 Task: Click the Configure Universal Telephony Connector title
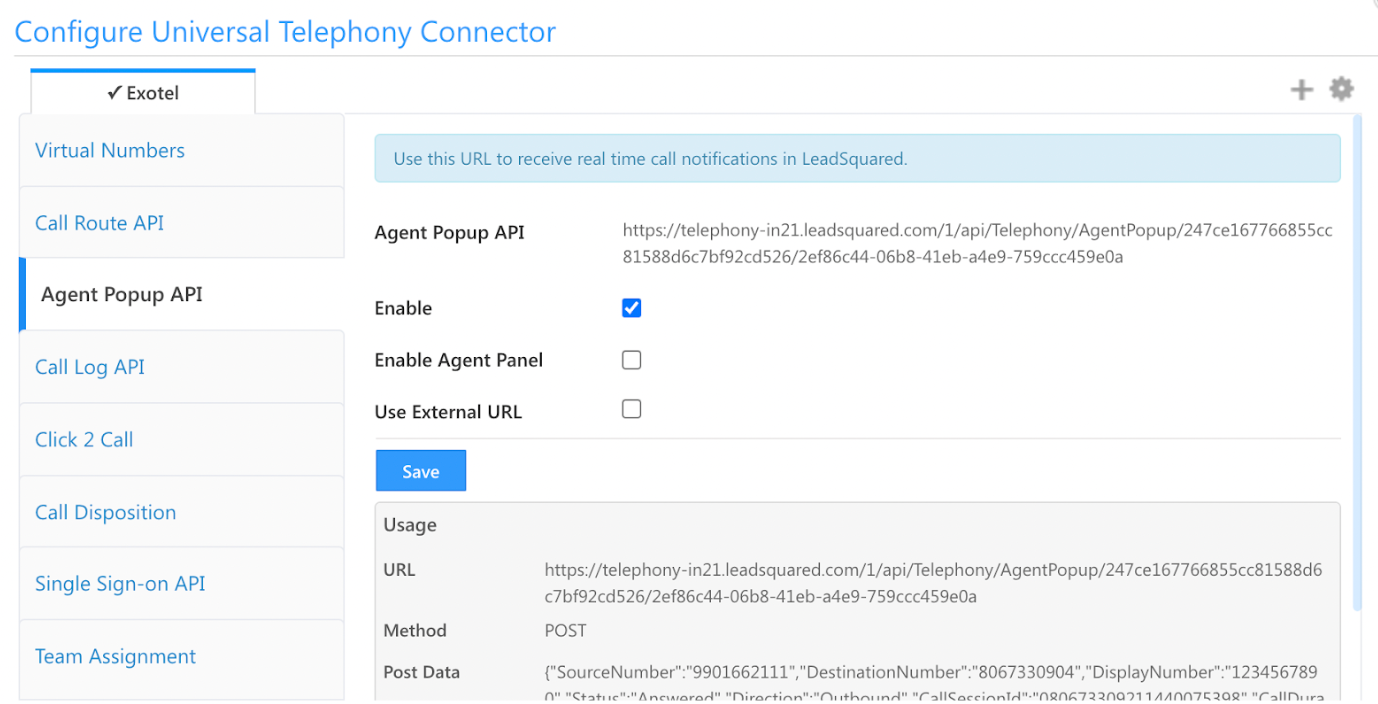(x=285, y=31)
